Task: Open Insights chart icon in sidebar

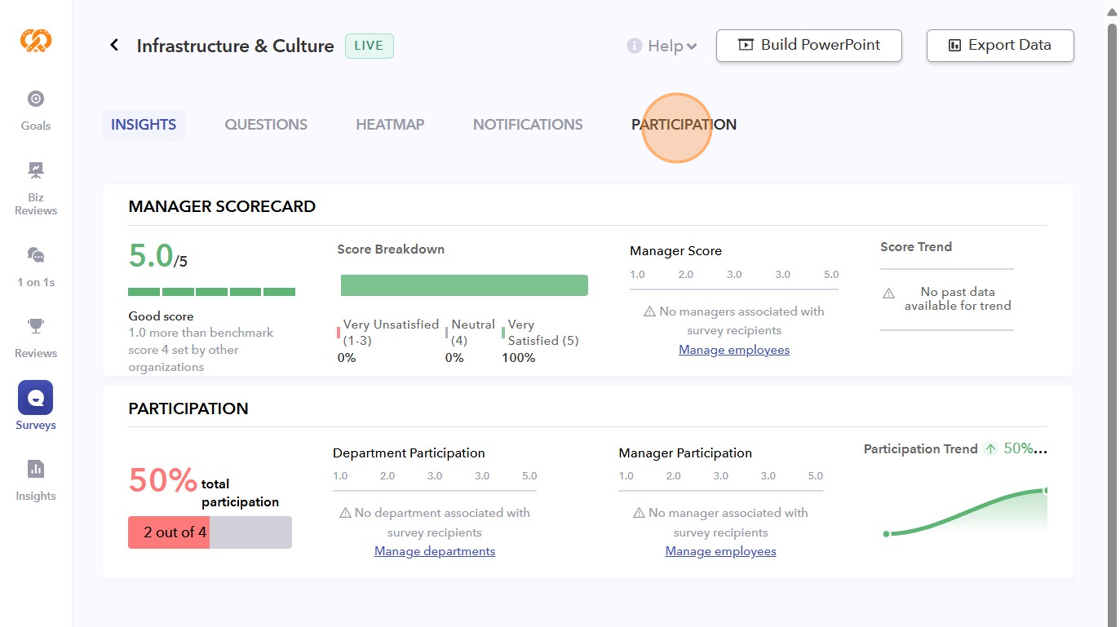Action: click(36, 469)
